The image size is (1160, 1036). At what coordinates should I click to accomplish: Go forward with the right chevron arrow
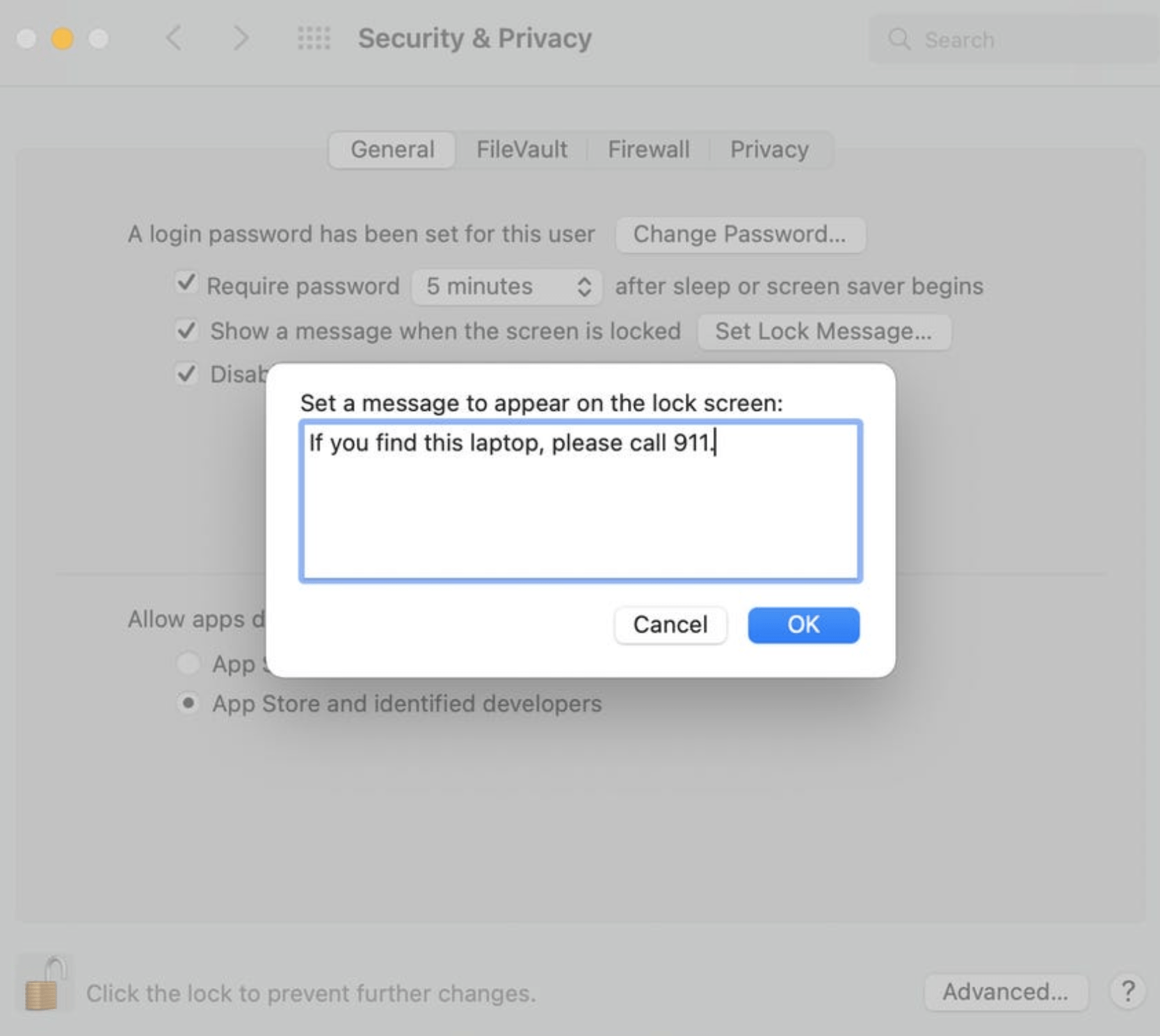pyautogui.click(x=240, y=38)
